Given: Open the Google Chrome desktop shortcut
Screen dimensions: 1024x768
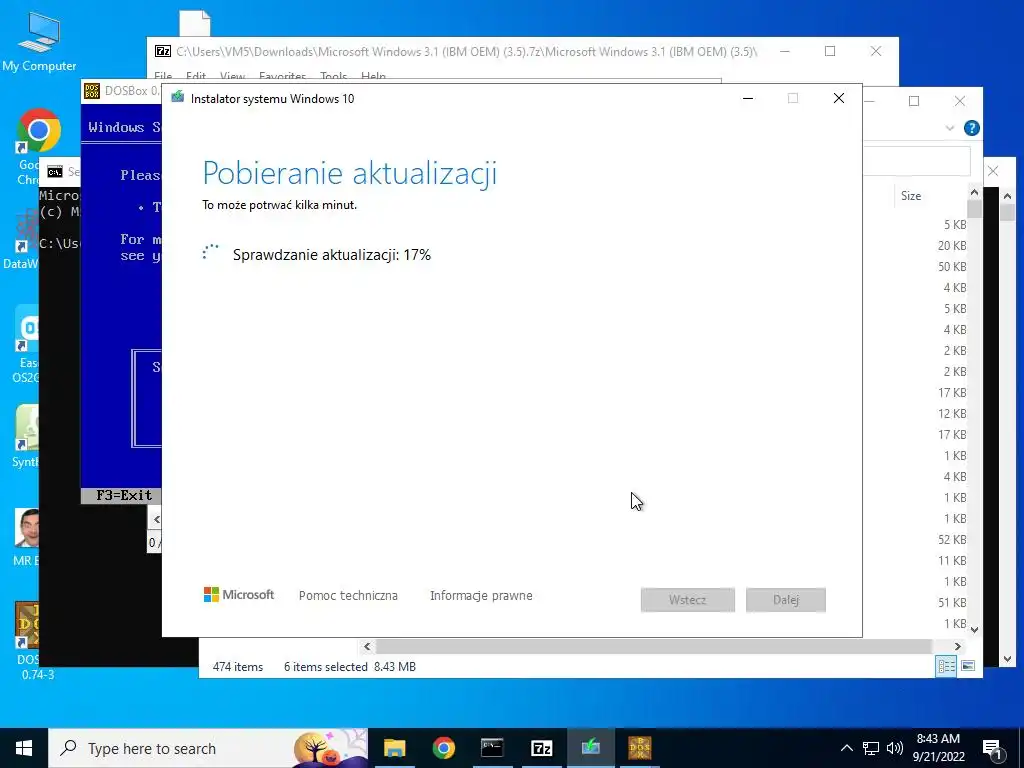Looking at the screenshot, I should [x=38, y=145].
